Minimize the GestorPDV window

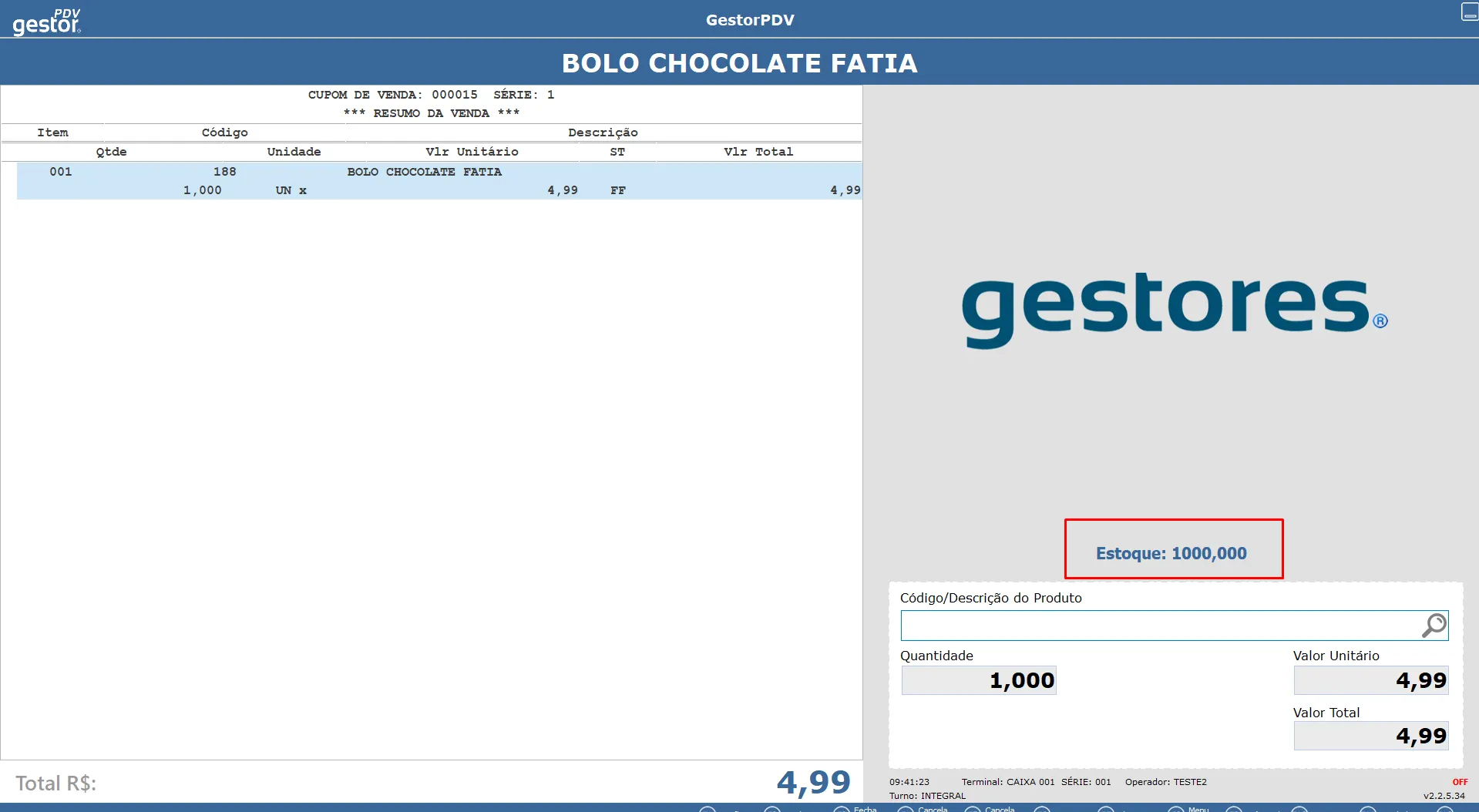coord(1469,12)
